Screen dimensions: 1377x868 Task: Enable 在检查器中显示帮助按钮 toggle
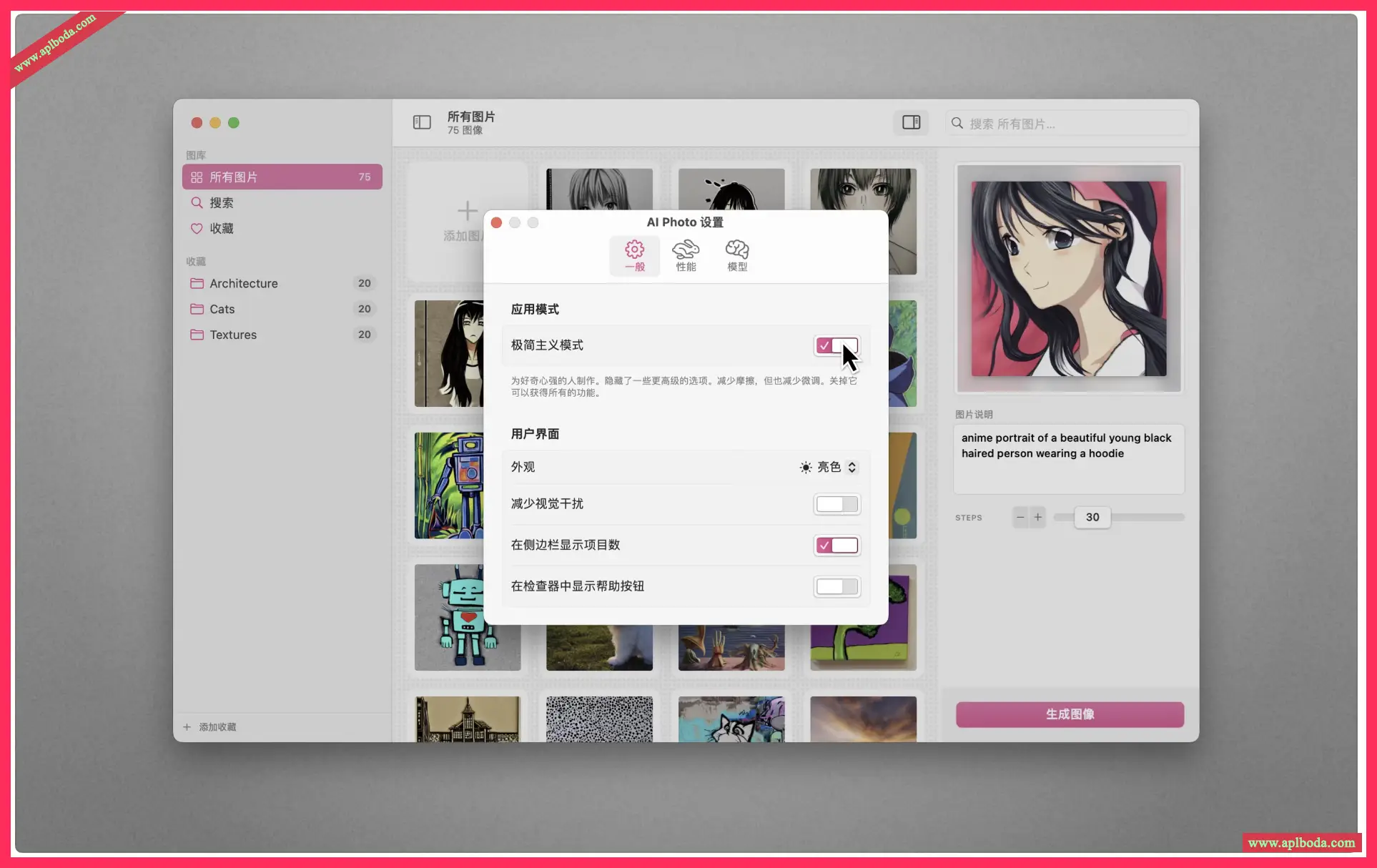(836, 586)
